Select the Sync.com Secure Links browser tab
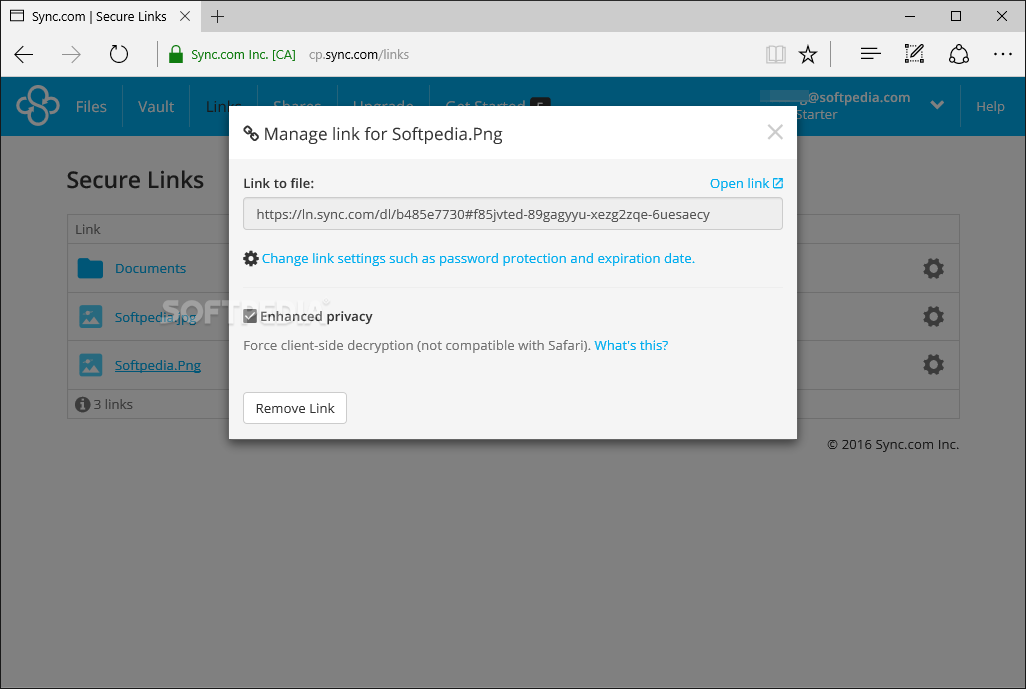 [x=99, y=16]
